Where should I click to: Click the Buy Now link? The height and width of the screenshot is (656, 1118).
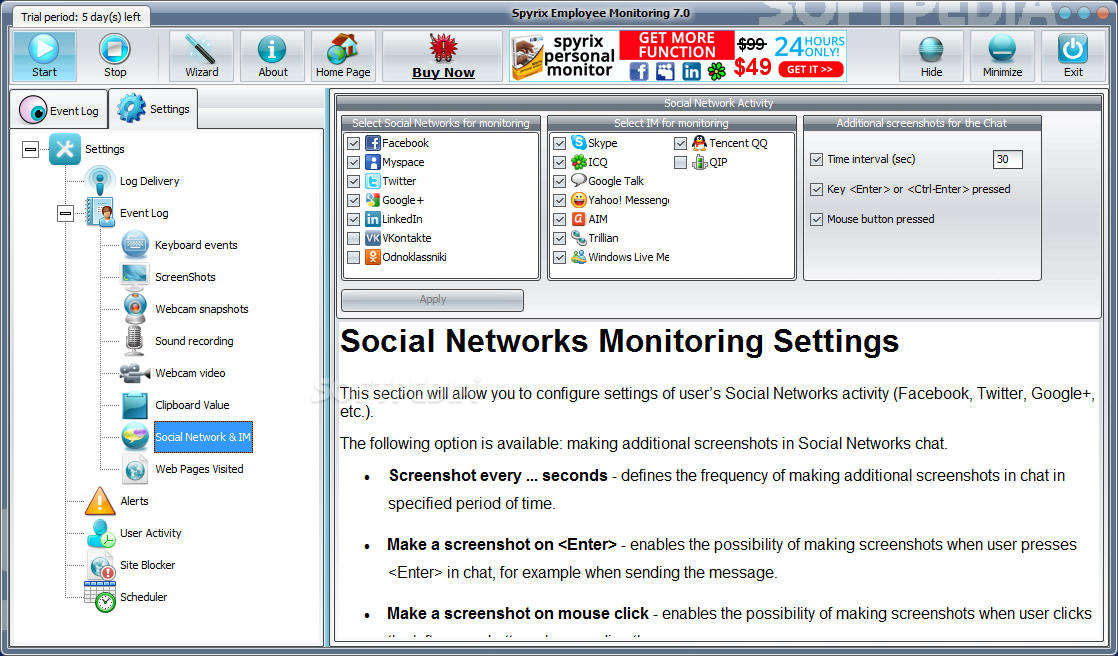[443, 56]
